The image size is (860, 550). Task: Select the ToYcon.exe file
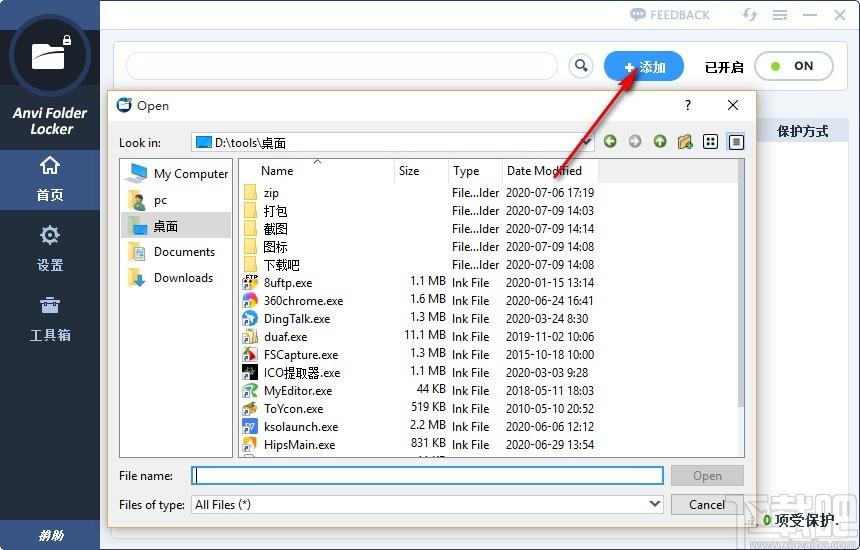[293, 409]
